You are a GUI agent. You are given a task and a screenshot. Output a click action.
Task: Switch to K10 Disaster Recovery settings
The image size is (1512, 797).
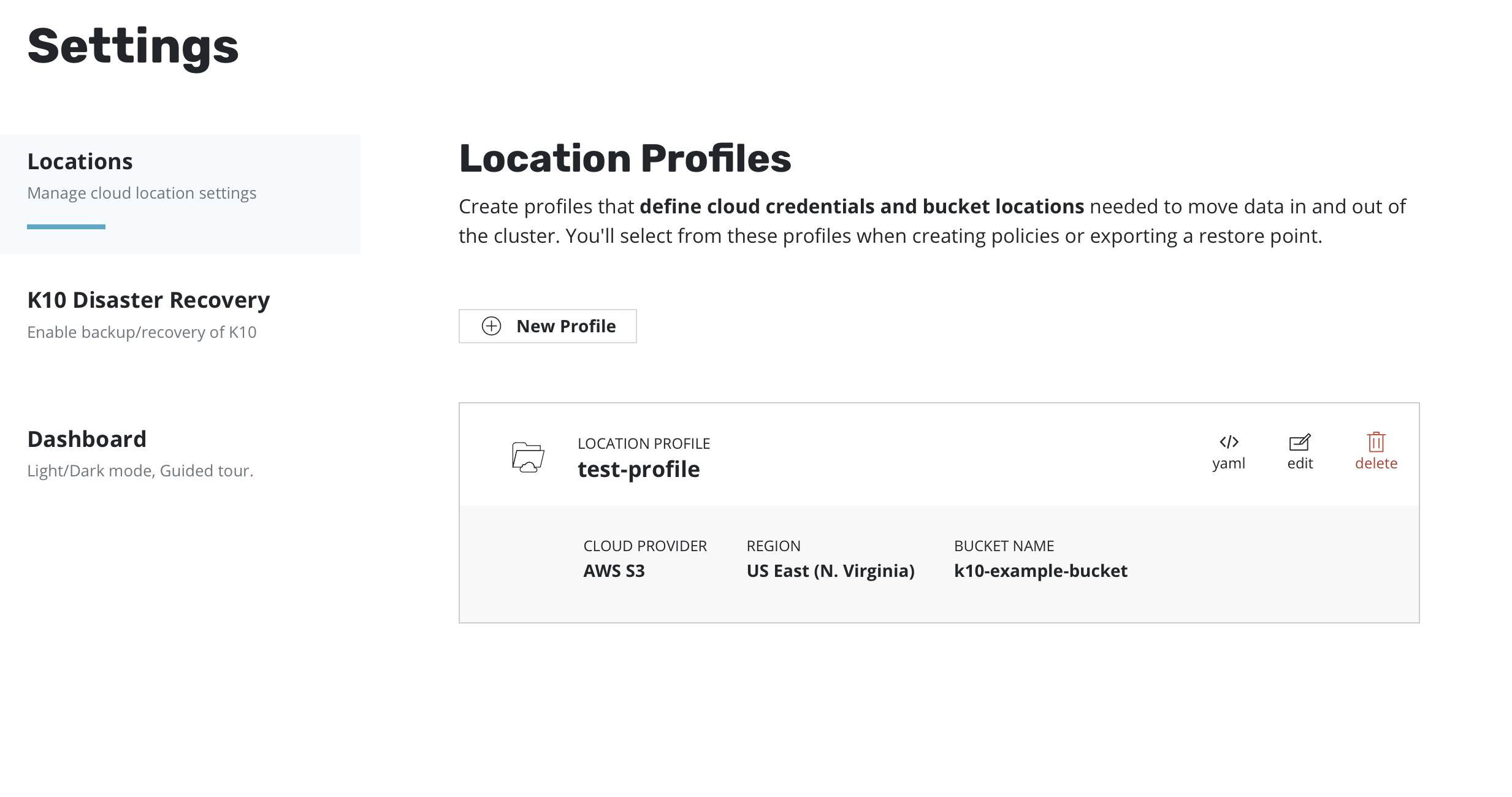(x=148, y=300)
